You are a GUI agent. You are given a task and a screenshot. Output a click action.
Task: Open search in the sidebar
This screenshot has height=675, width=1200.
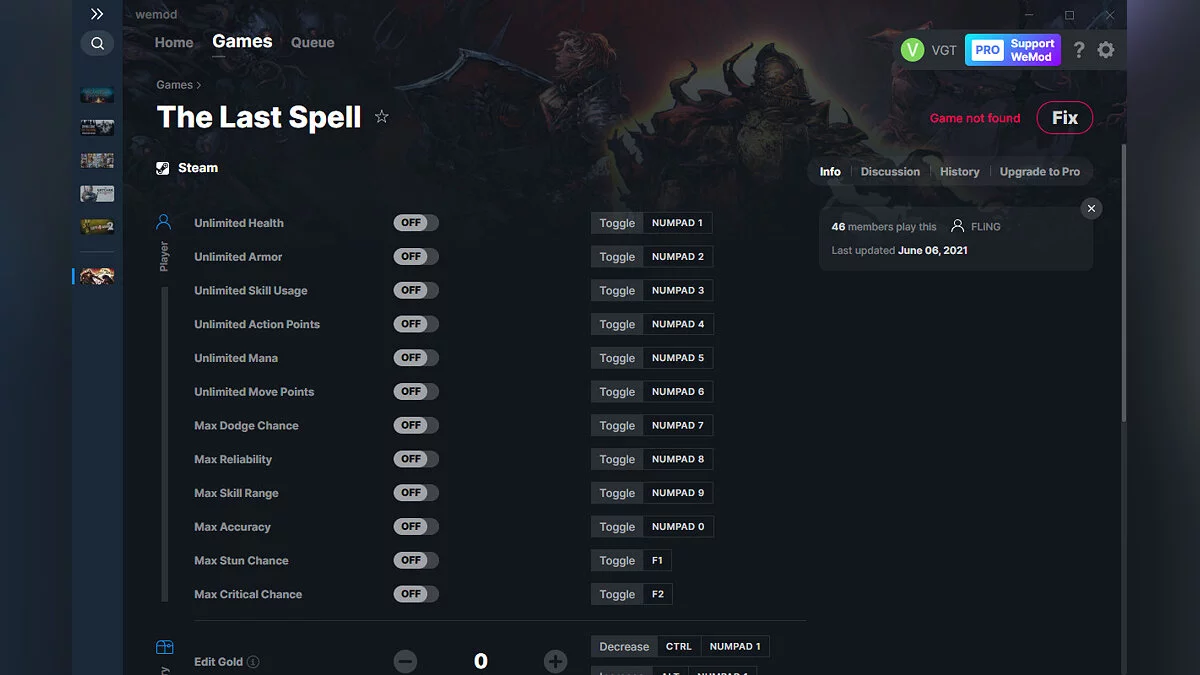[x=97, y=43]
